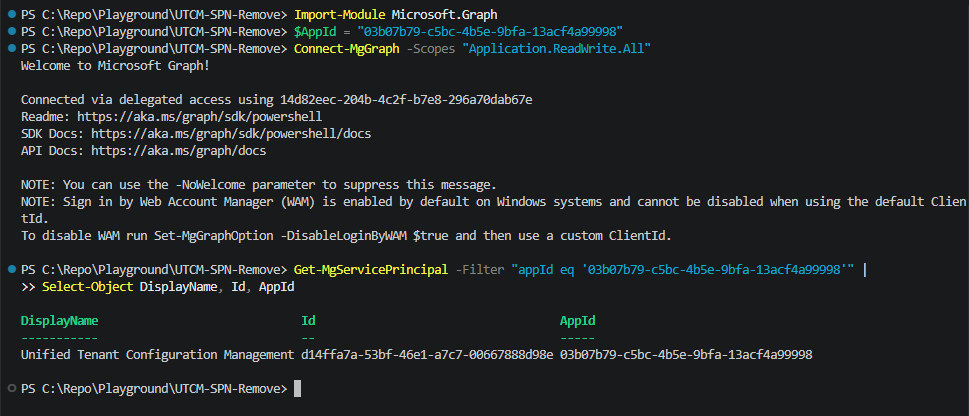Image resolution: width=969 pixels, height=416 pixels.
Task: Click the command dot beside Import-Module Microsoft.Graph
Action: tap(12, 14)
